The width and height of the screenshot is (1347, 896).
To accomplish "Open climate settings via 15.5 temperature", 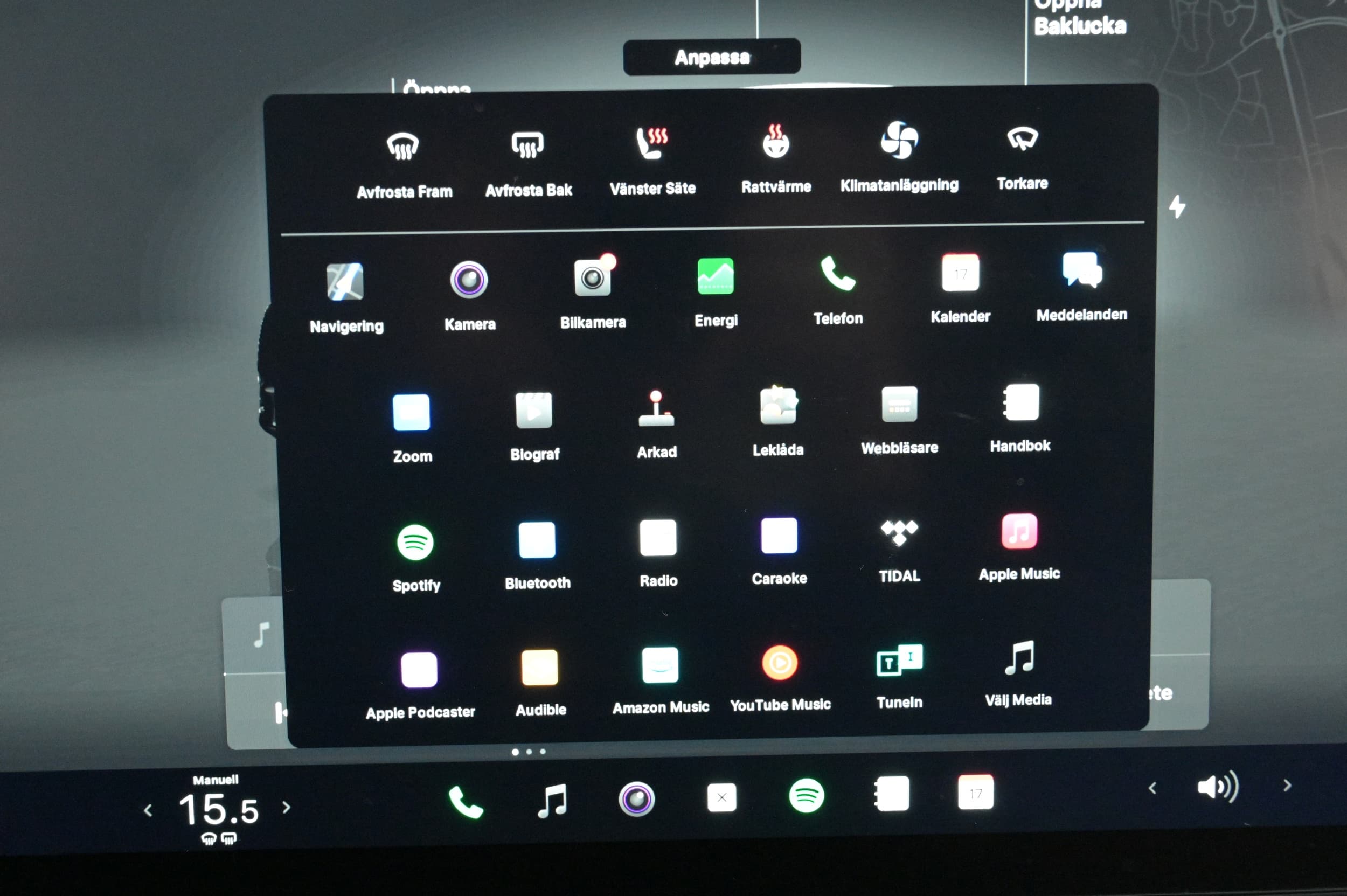I will pos(219,810).
